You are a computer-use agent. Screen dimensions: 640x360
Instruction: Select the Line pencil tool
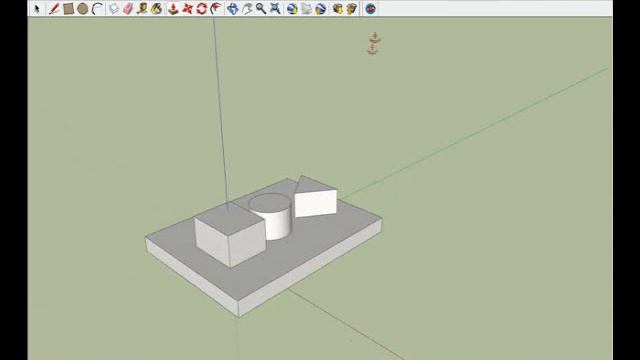point(54,9)
